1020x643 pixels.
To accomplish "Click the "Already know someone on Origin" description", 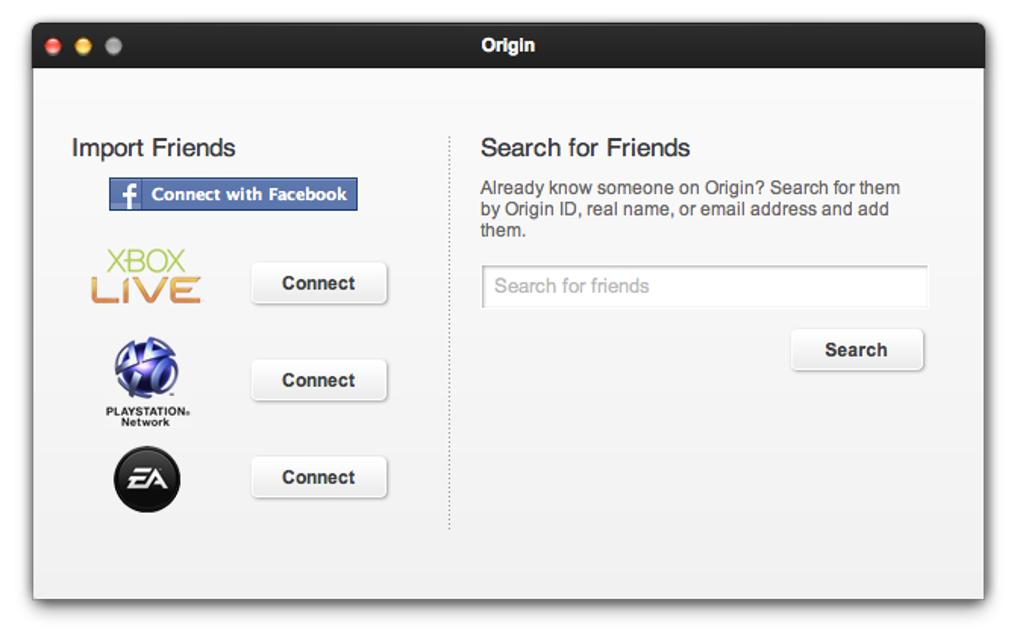I will [x=690, y=209].
